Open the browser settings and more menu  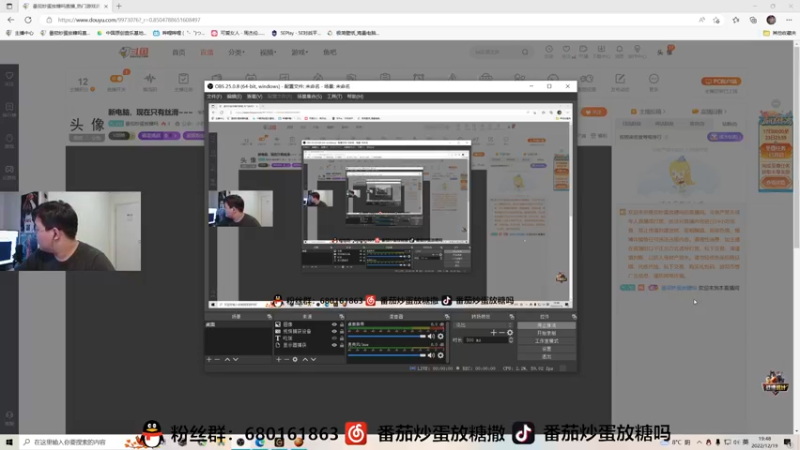(x=789, y=20)
